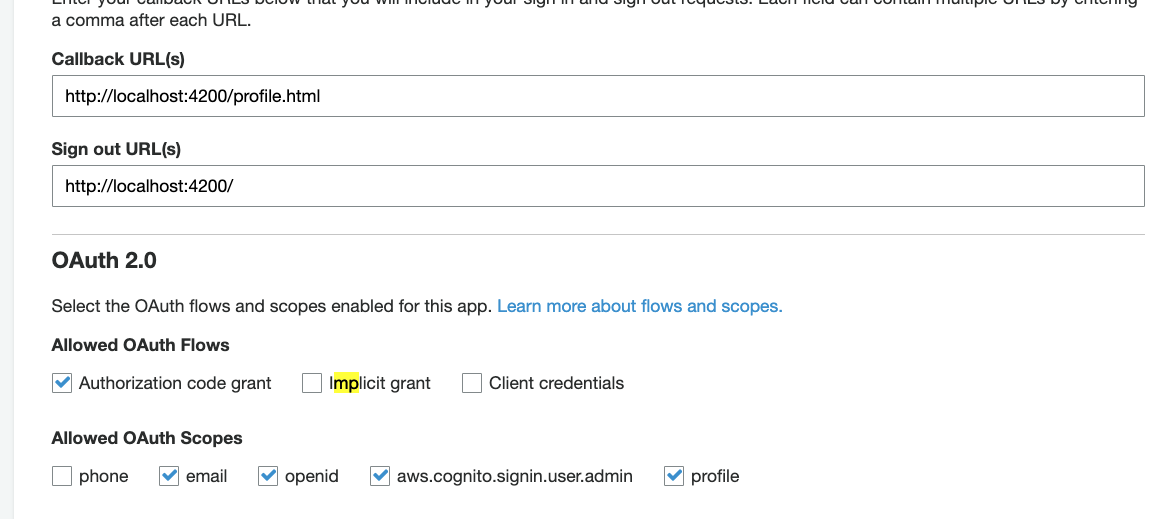The image size is (1159, 519).
Task: Uncheck the Authorization code grant checkbox
Action: click(x=62, y=383)
